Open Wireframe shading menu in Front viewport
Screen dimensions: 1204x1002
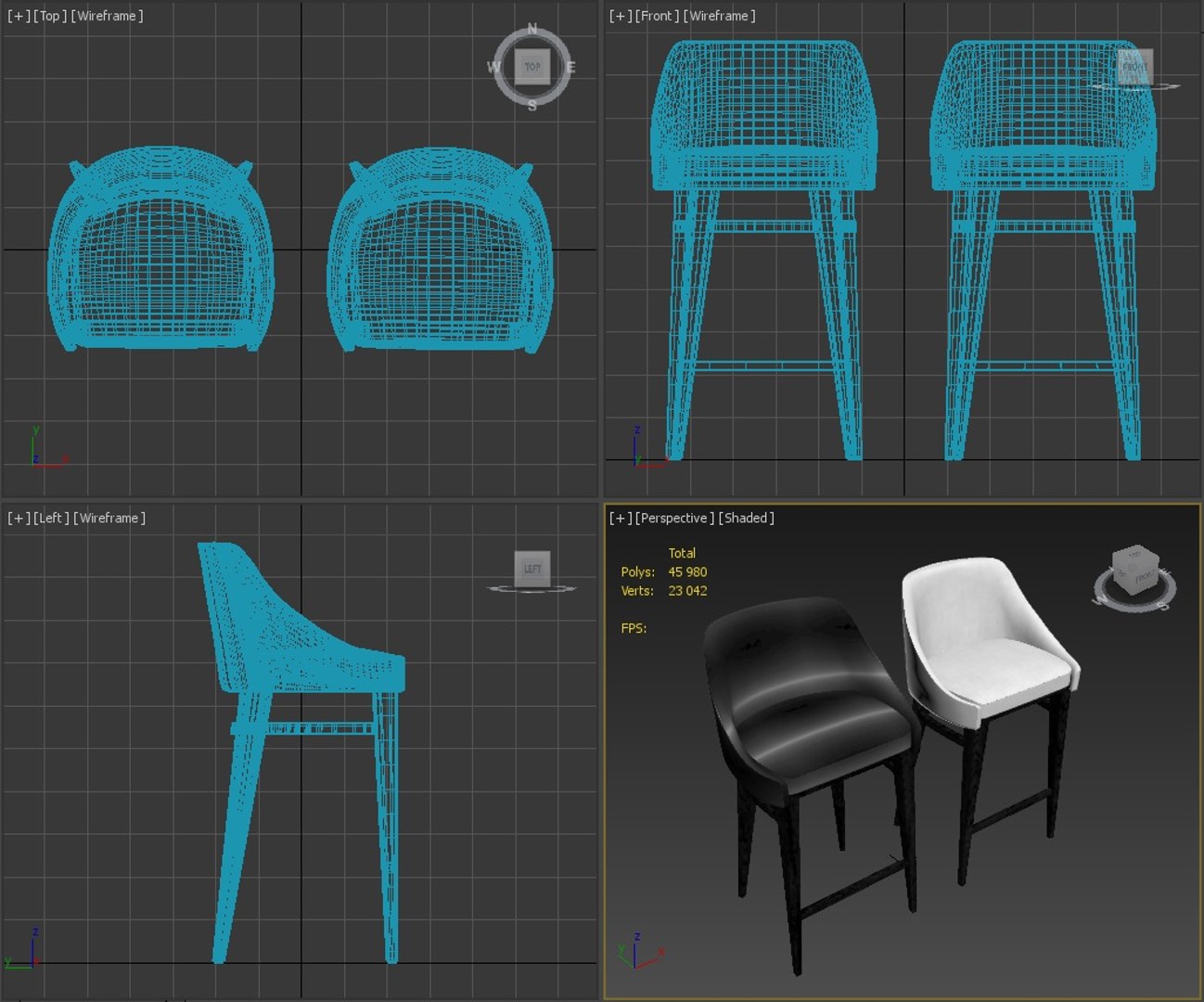(x=719, y=16)
